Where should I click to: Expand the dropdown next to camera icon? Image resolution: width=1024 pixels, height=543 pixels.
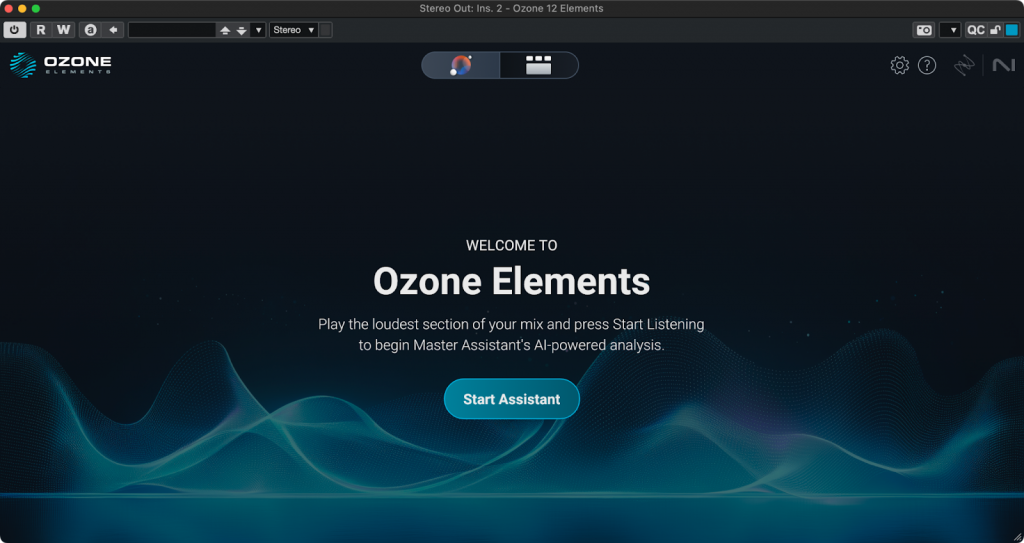[x=949, y=30]
